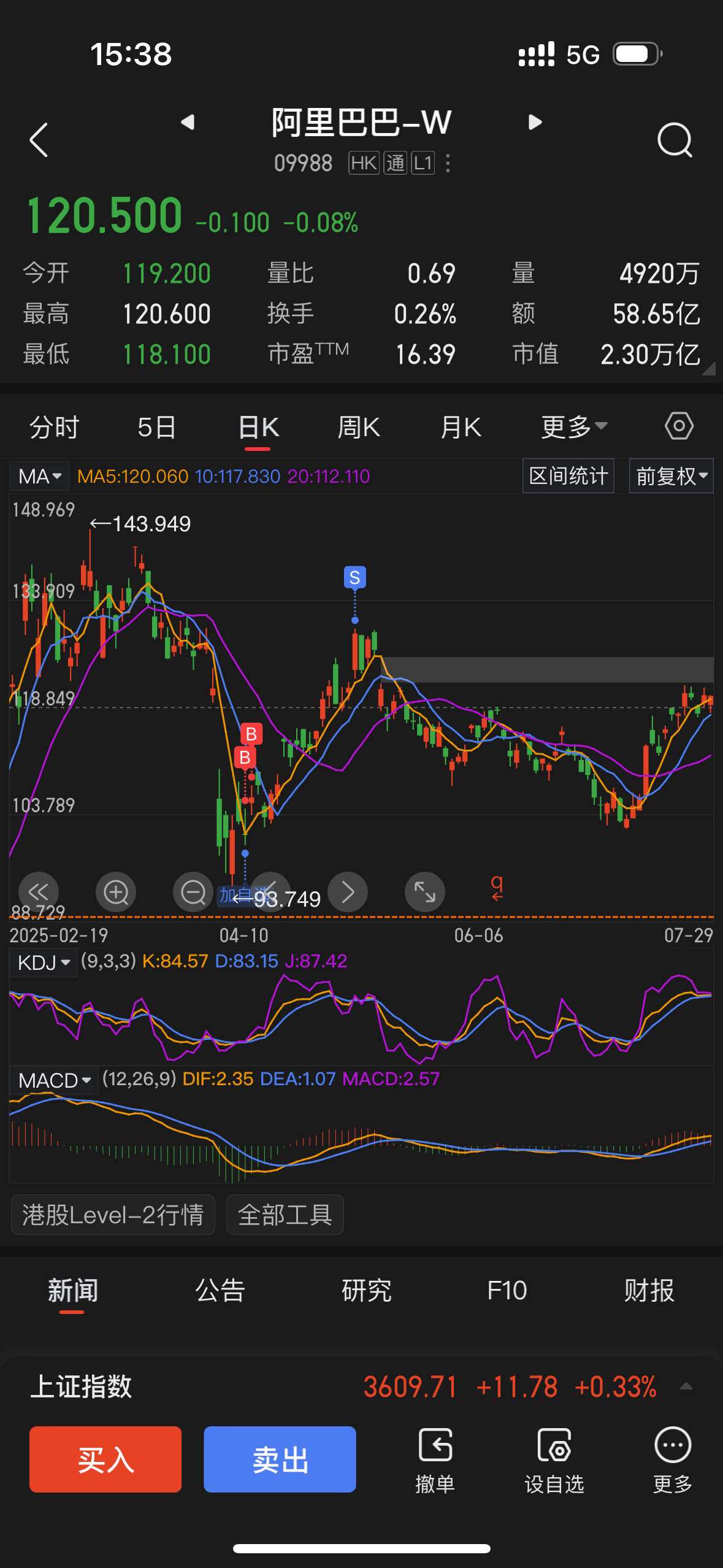Tap the 阿里巴巴-W stock title
723x1568 pixels.
click(361, 122)
